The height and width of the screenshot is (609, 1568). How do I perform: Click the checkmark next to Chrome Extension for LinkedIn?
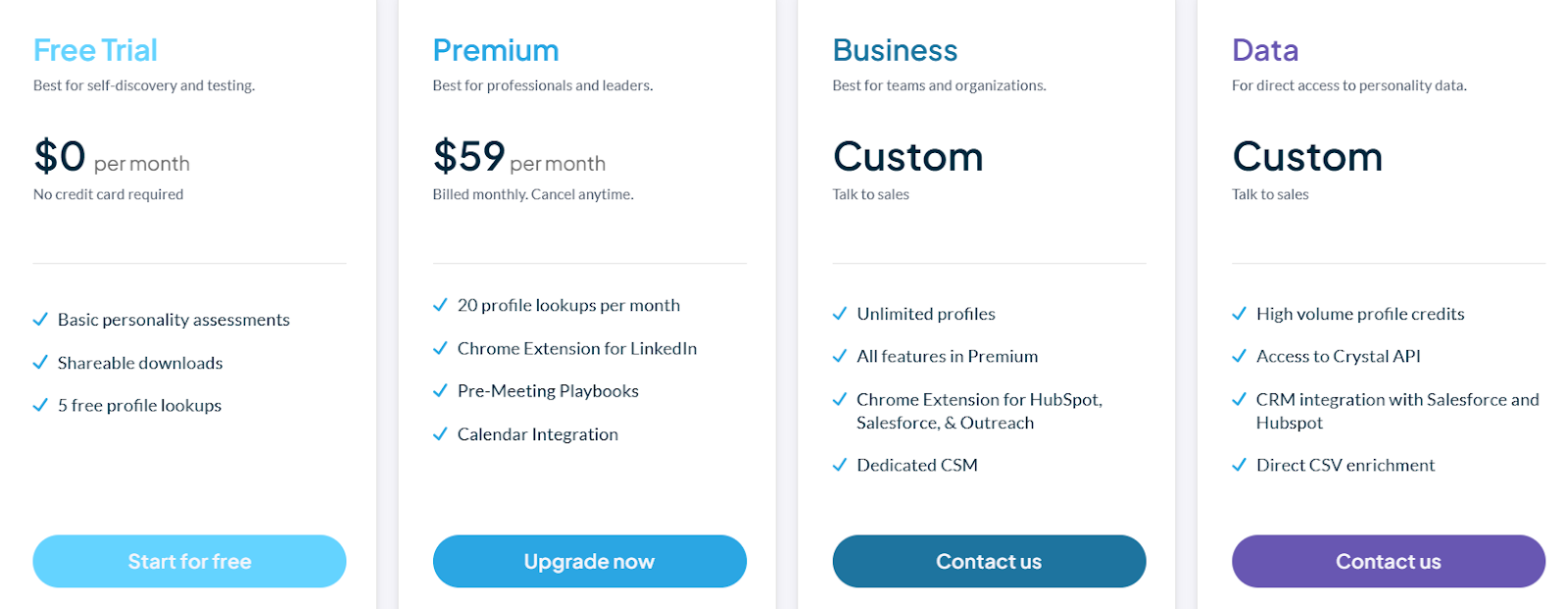(x=440, y=348)
